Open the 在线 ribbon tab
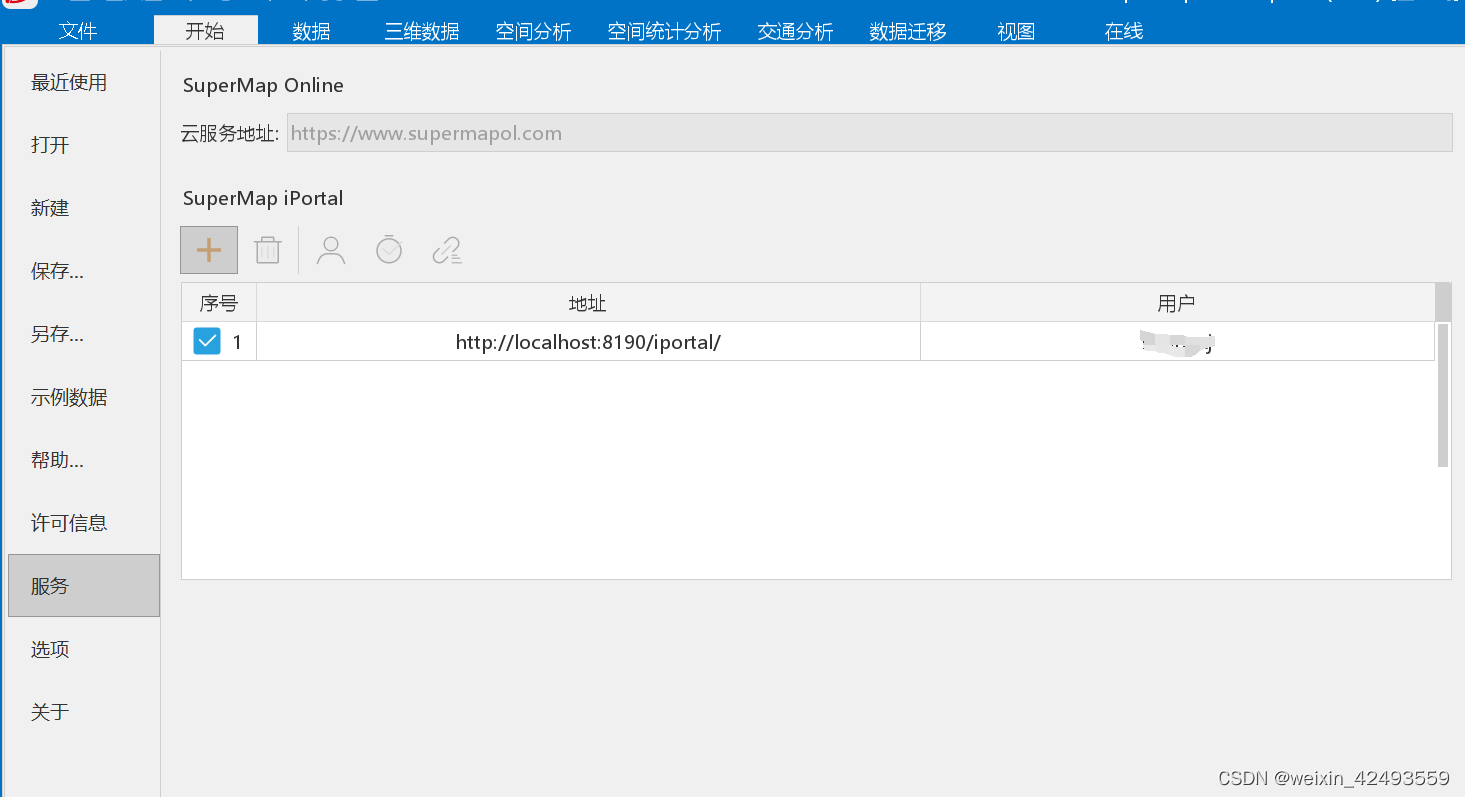The width and height of the screenshot is (1465, 797). point(1124,31)
